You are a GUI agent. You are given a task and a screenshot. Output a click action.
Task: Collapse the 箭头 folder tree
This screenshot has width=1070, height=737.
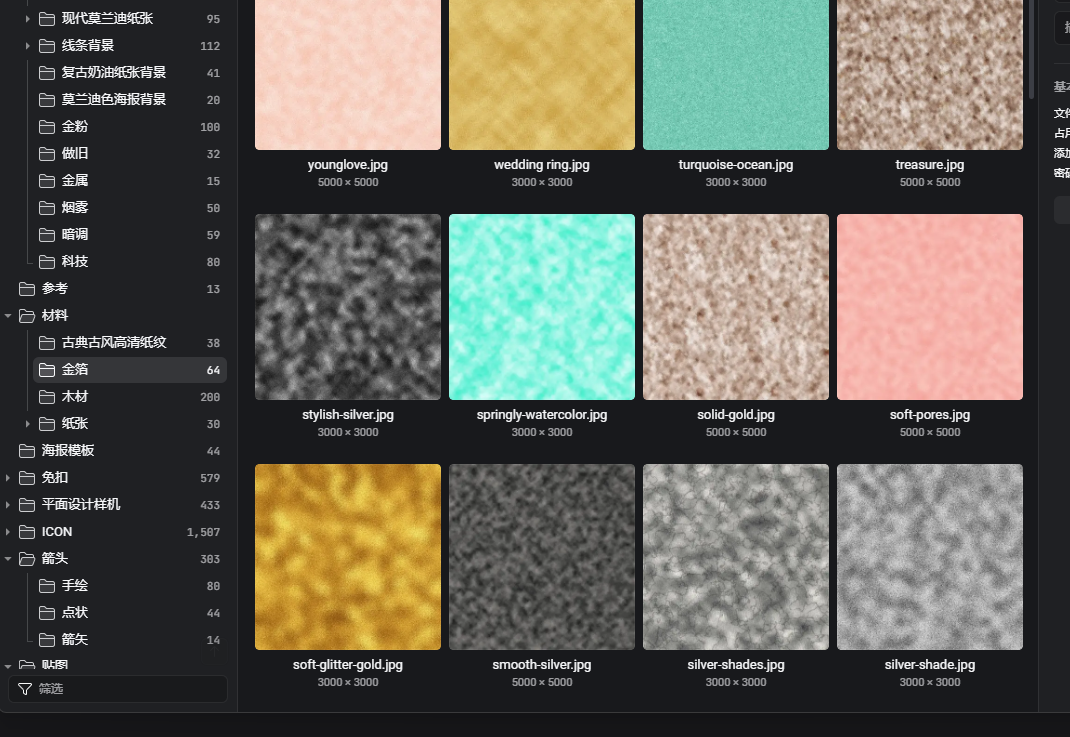(x=8, y=559)
